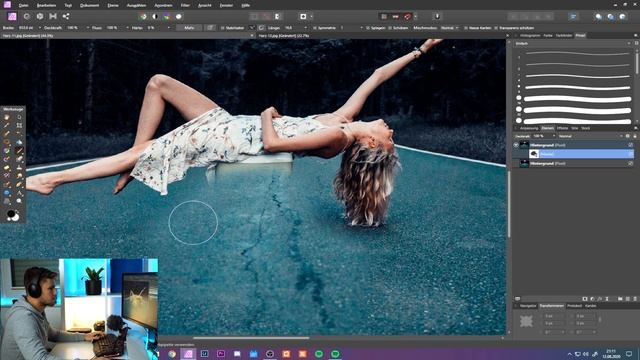The image size is (640, 360).
Task: Toggle the grid display icon in toolbar
Action: click(384, 17)
